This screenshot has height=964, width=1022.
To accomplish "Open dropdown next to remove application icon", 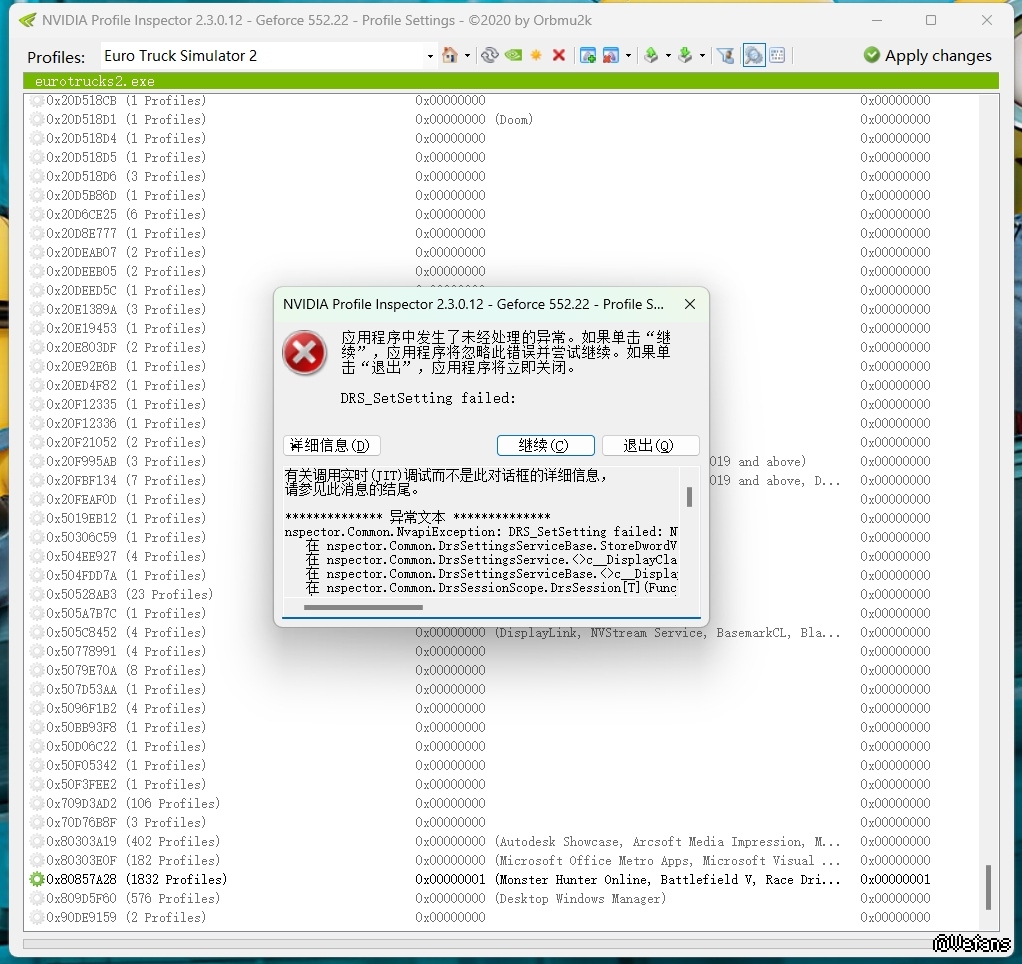I will coord(628,56).
